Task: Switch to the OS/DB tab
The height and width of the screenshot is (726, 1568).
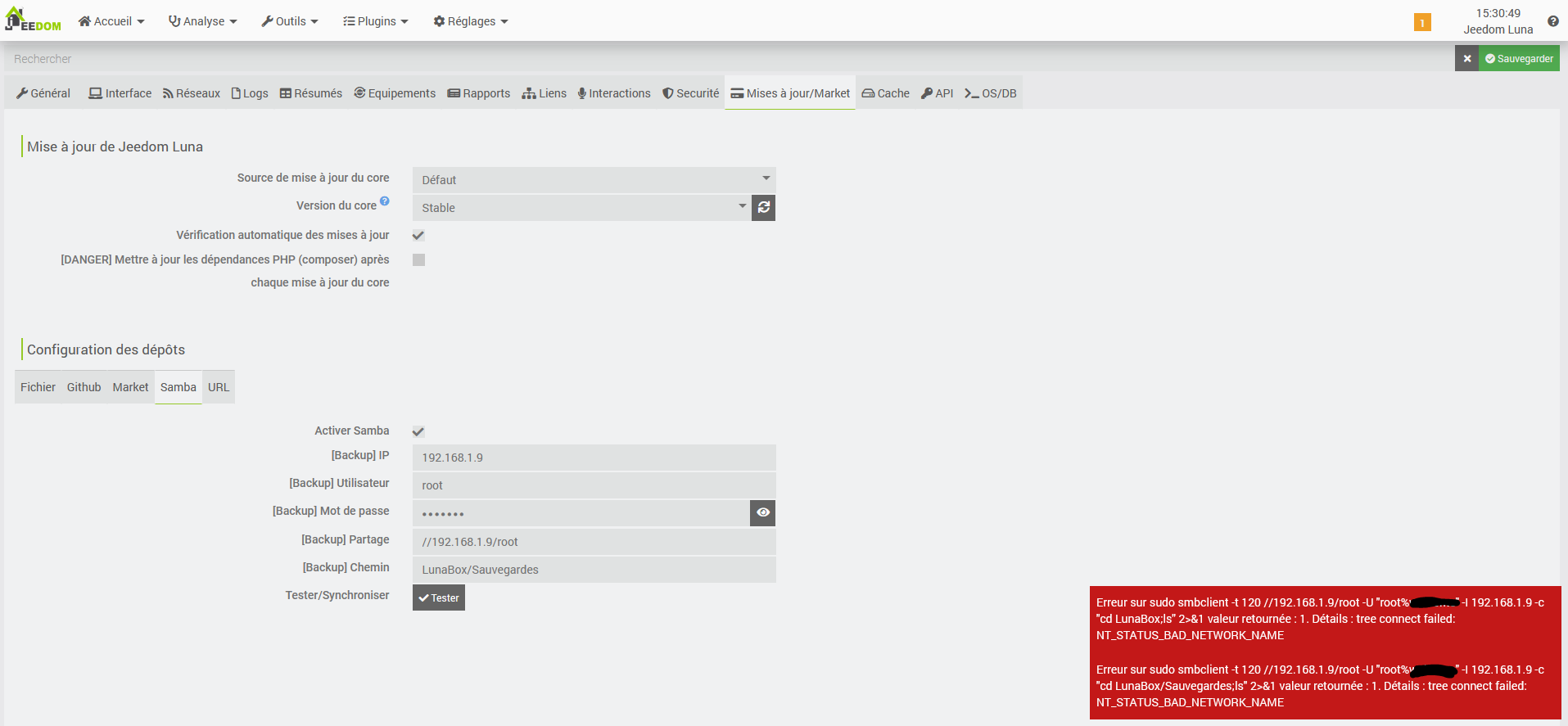Action: tap(991, 93)
